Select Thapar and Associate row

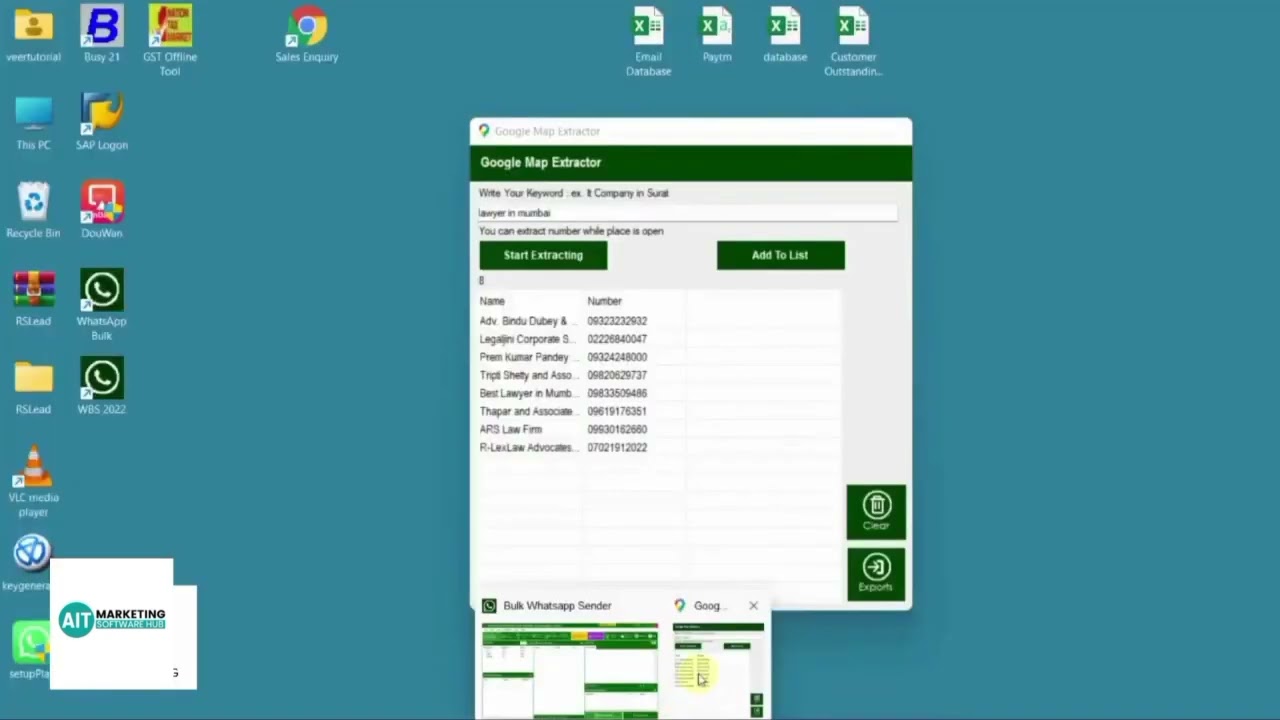coord(660,411)
